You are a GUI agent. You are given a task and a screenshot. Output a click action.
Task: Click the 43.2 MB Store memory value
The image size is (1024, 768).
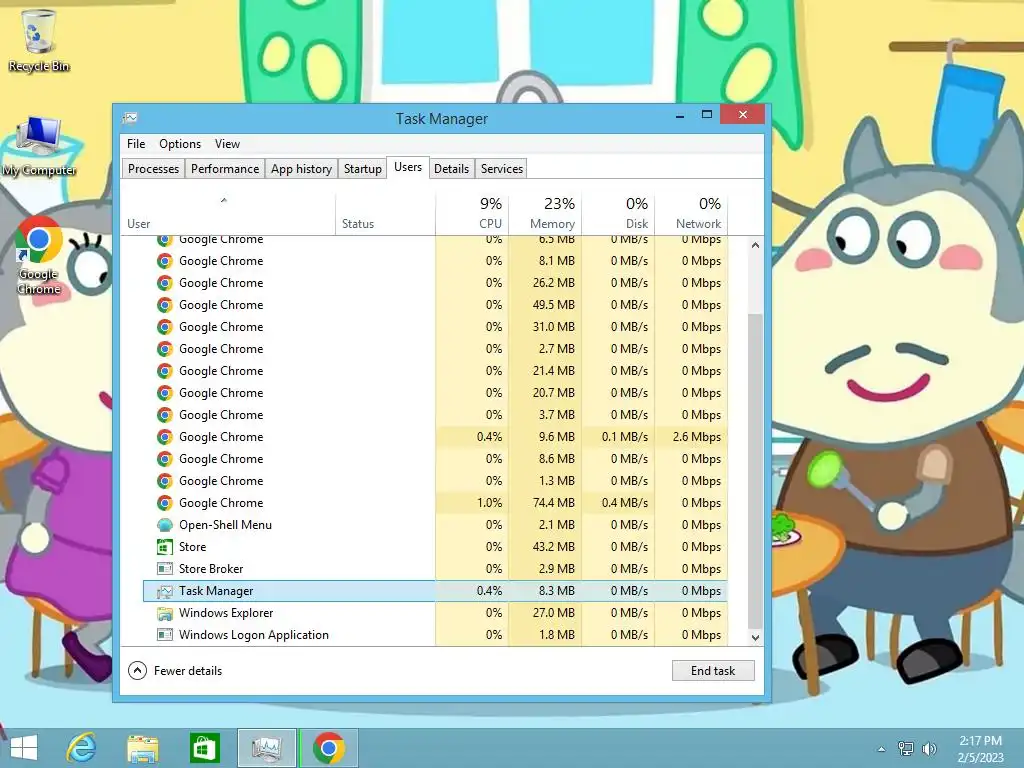553,547
